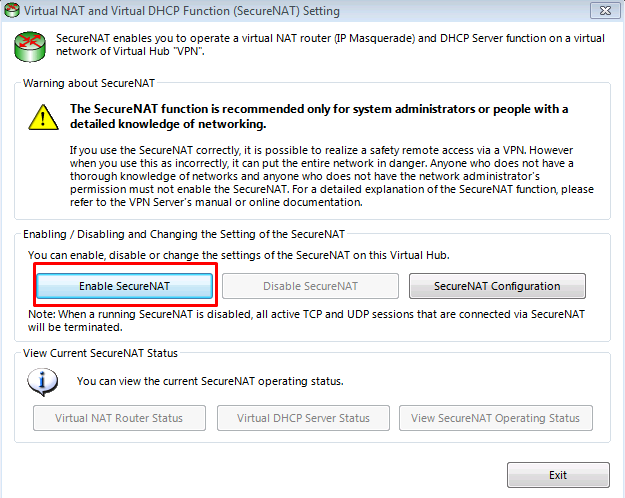Click the note about terminated TCP and UDP sessions
This screenshot has width=625, height=498.
tap(305, 320)
